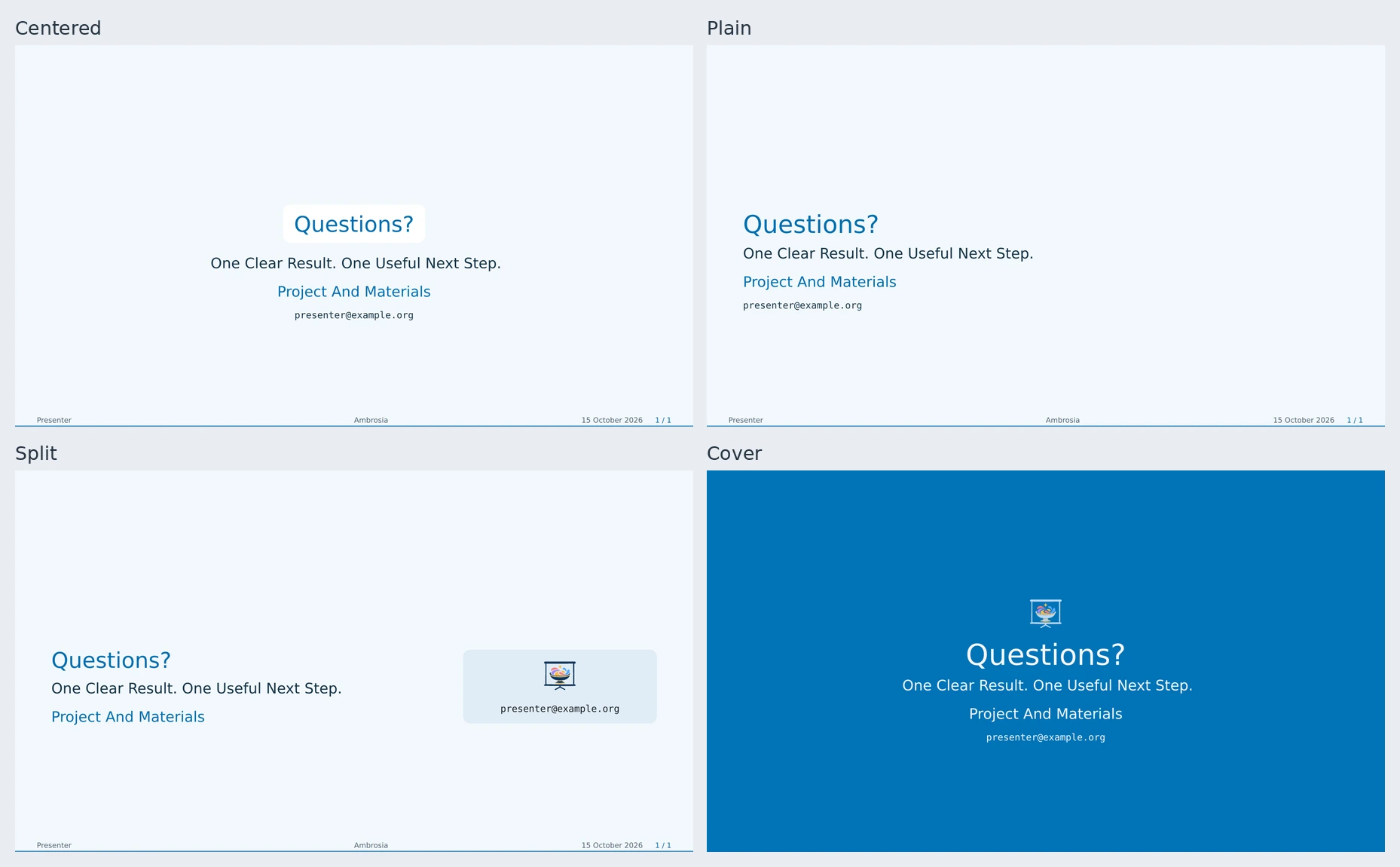Click the Questions? heading in the Plain slide
1400x867 pixels.
click(x=811, y=225)
